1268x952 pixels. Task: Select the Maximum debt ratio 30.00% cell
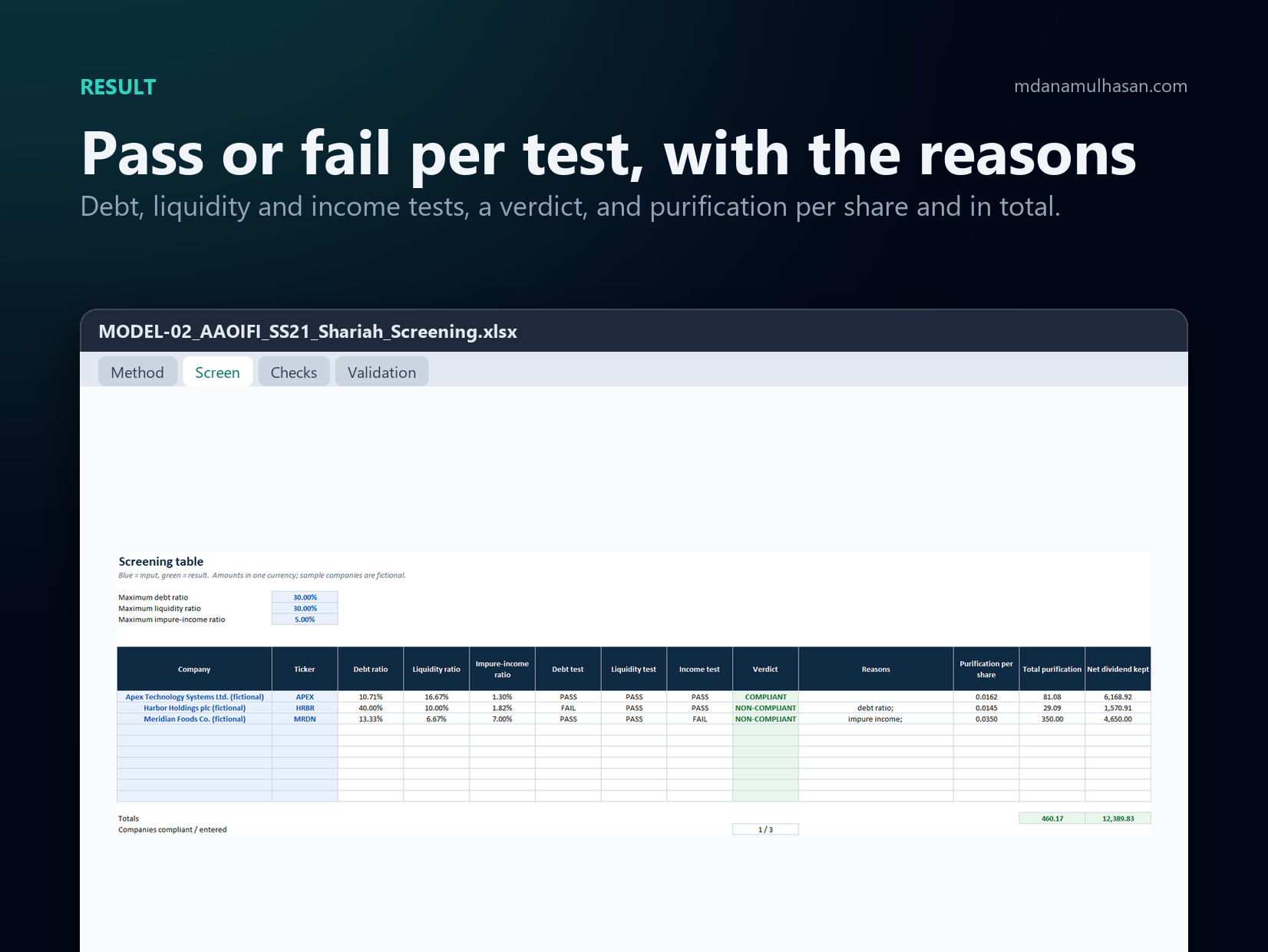pos(305,597)
